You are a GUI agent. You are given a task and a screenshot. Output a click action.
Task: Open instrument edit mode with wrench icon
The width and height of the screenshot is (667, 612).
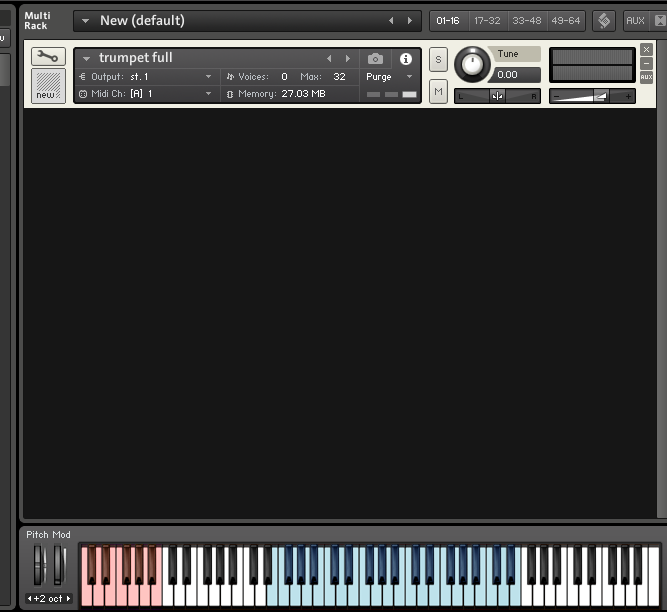pos(48,56)
